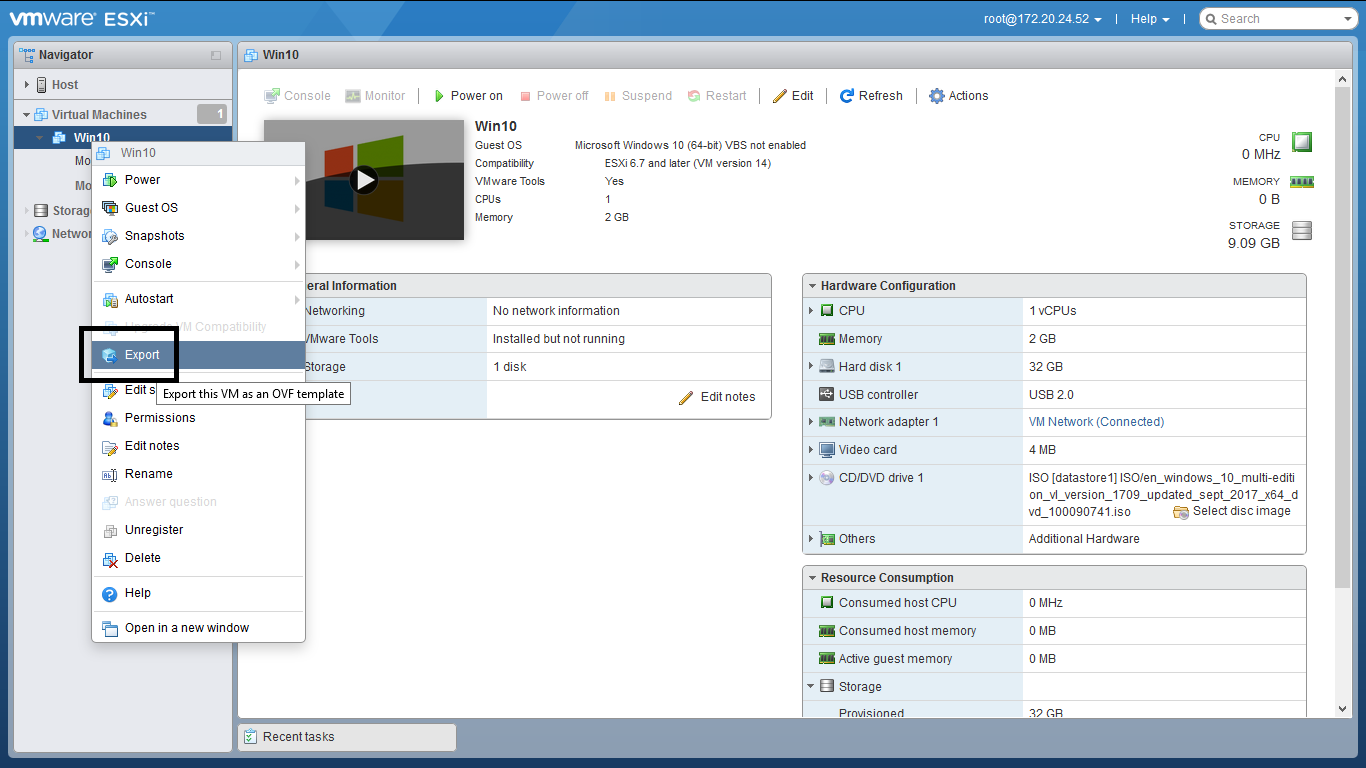Click the Search input field
1366x768 pixels.
tap(1278, 19)
